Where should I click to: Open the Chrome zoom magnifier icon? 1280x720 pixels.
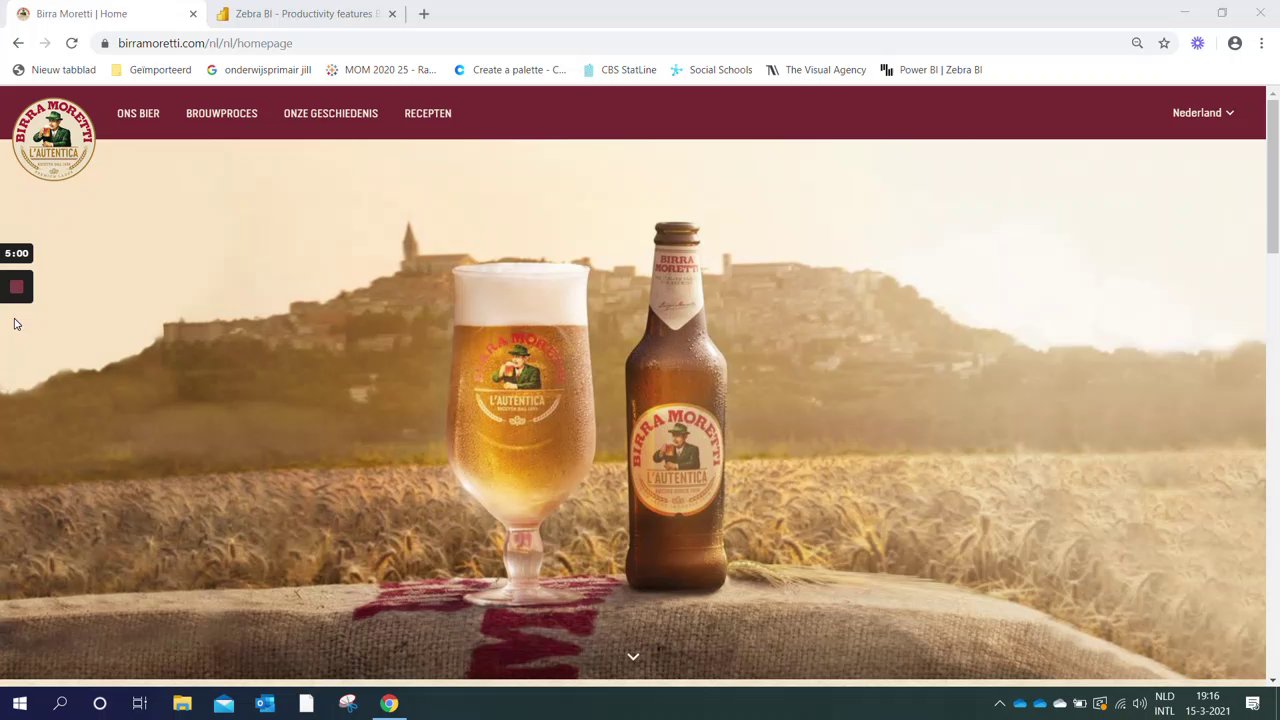[x=1137, y=43]
